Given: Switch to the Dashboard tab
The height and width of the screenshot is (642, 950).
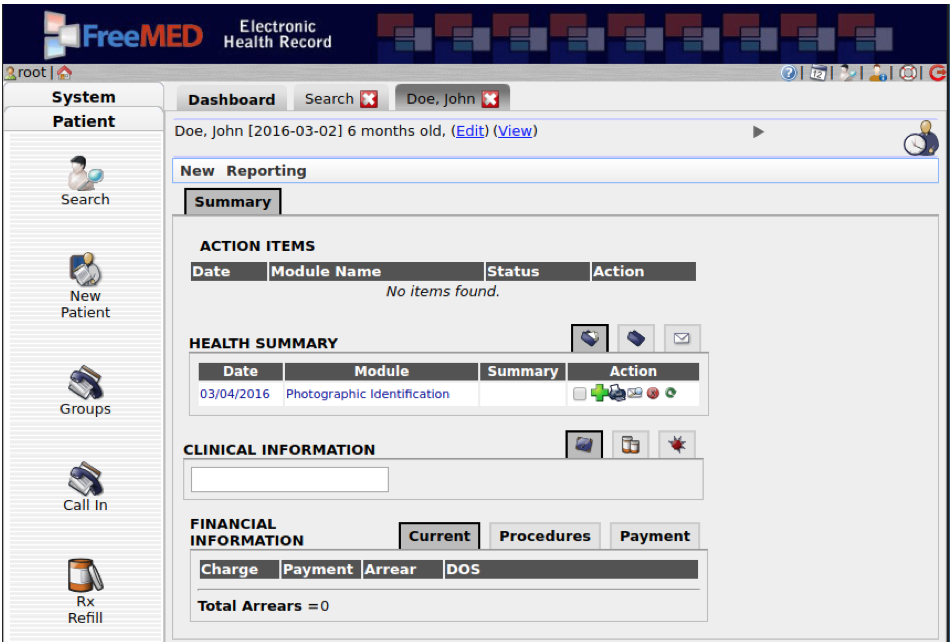Looking at the screenshot, I should click(231, 99).
